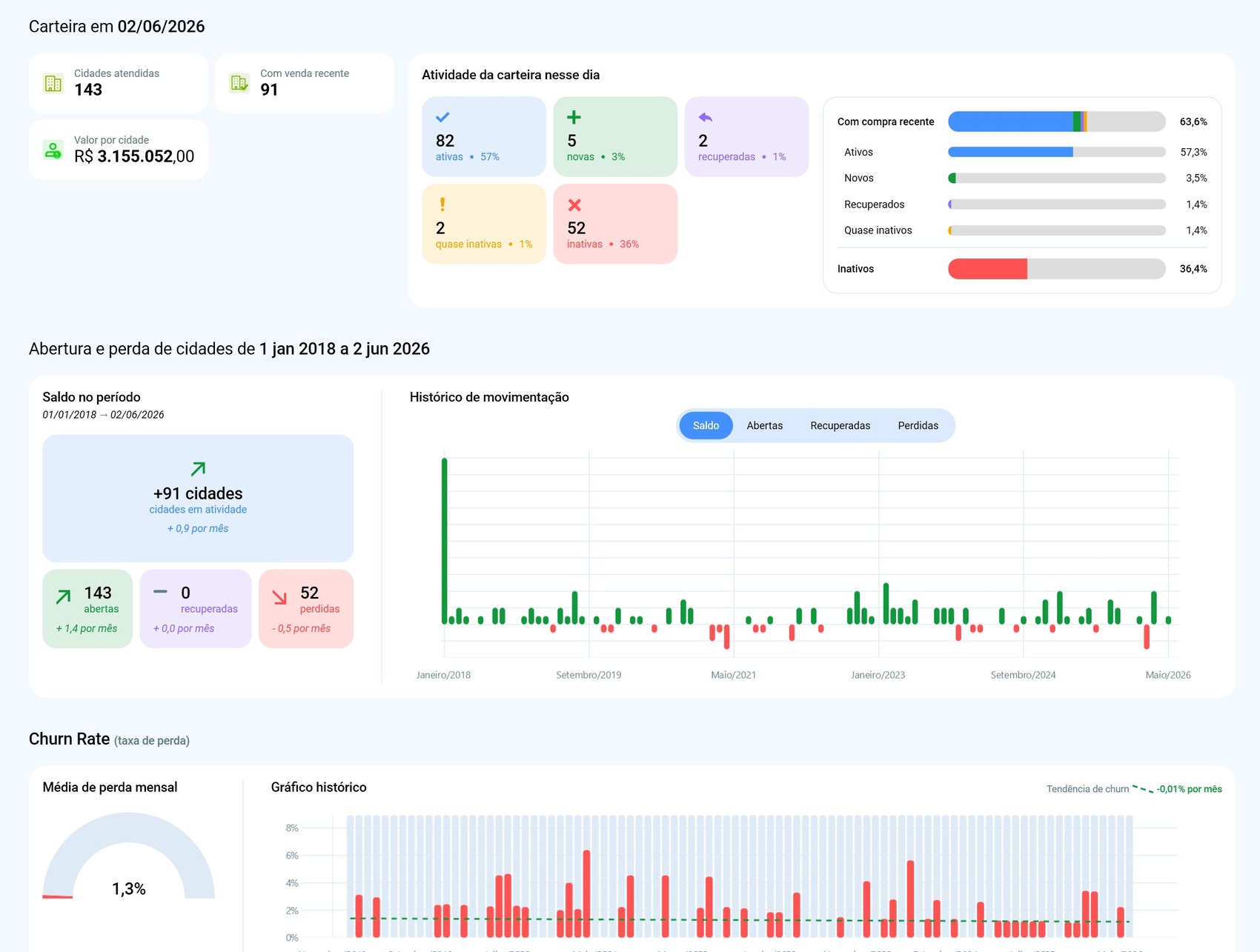Image resolution: width=1260 pixels, height=952 pixels.
Task: Click the Cidades atendidas building icon
Action: point(53,83)
